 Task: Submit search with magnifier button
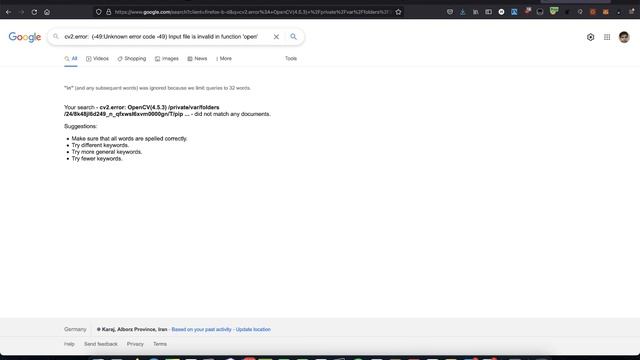click(x=293, y=37)
